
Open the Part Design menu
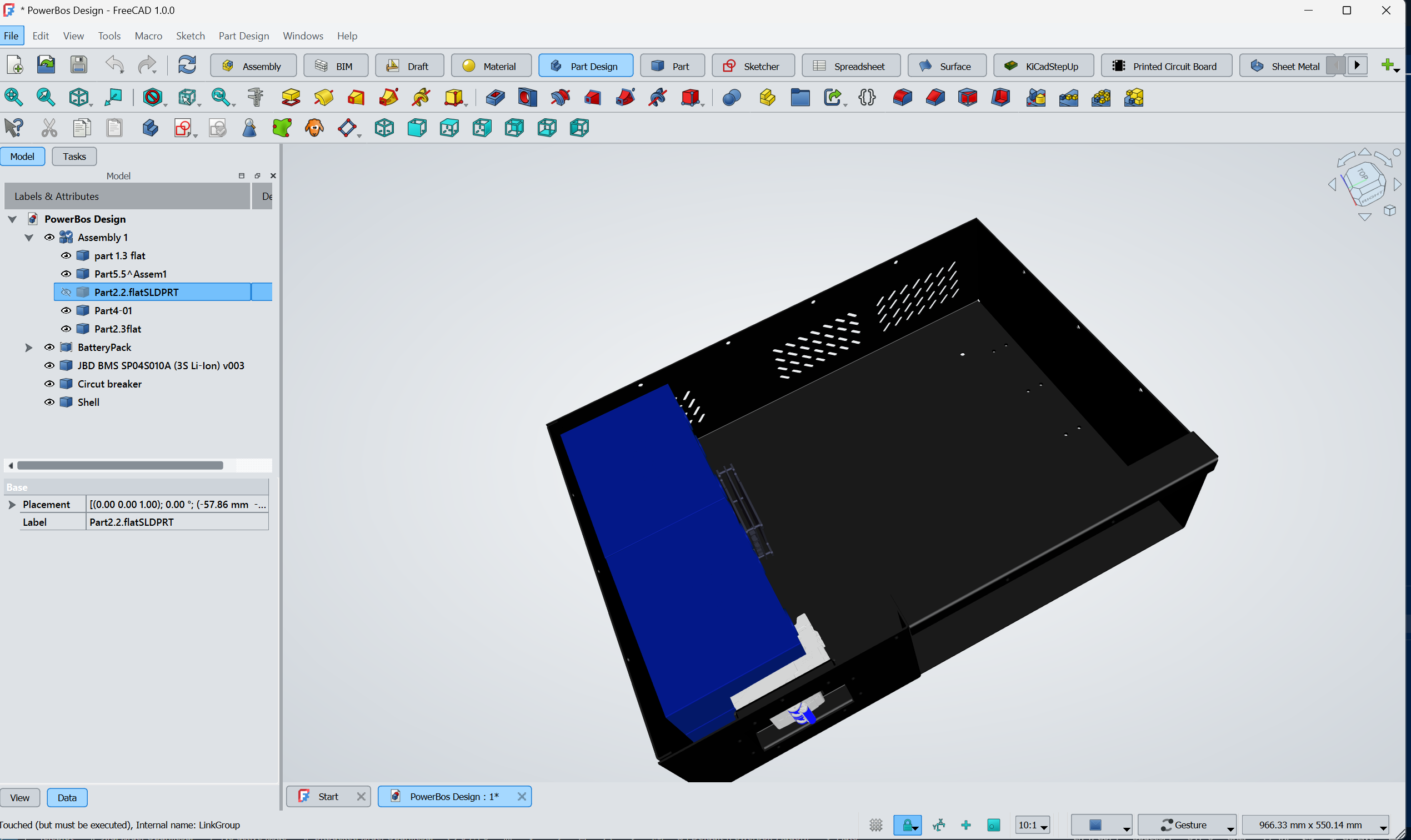(243, 36)
